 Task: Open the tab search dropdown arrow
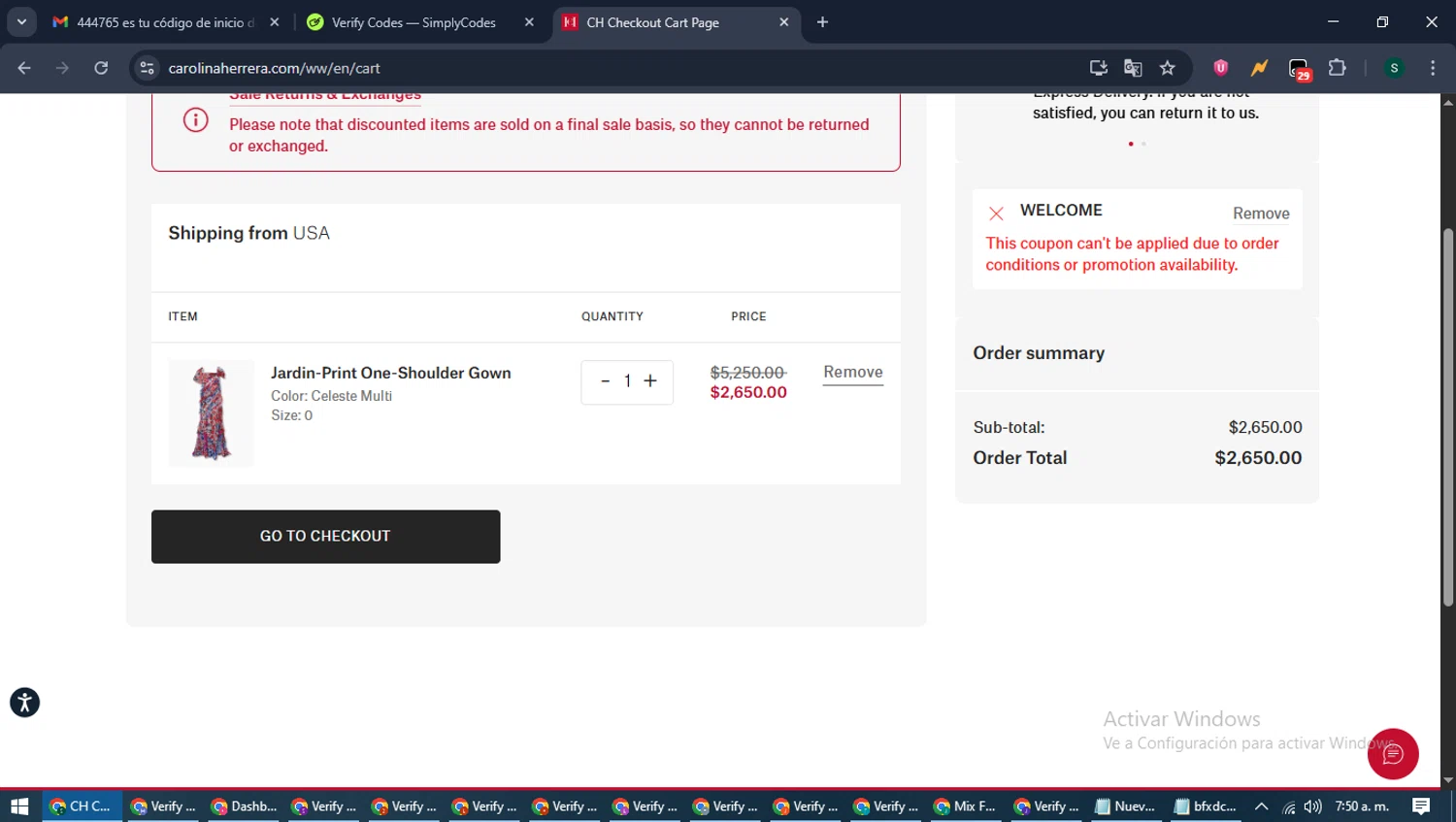(x=21, y=21)
